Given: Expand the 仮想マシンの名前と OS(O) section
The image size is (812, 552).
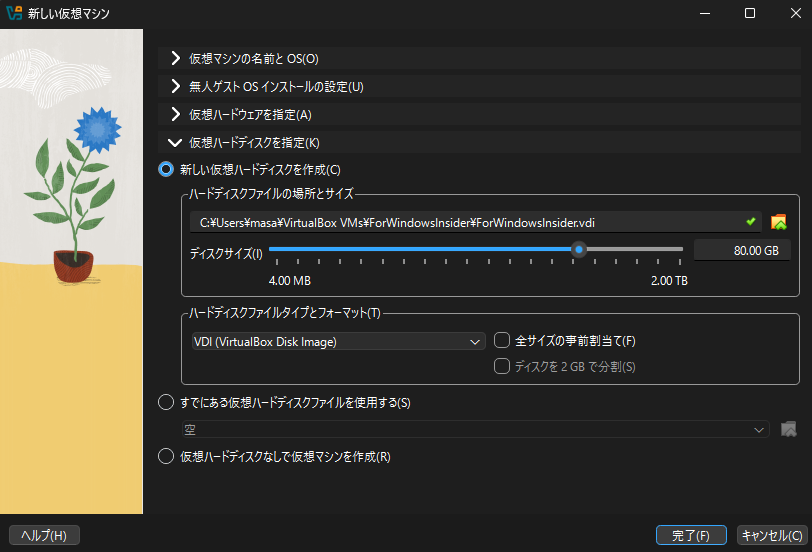Looking at the screenshot, I should [479, 59].
